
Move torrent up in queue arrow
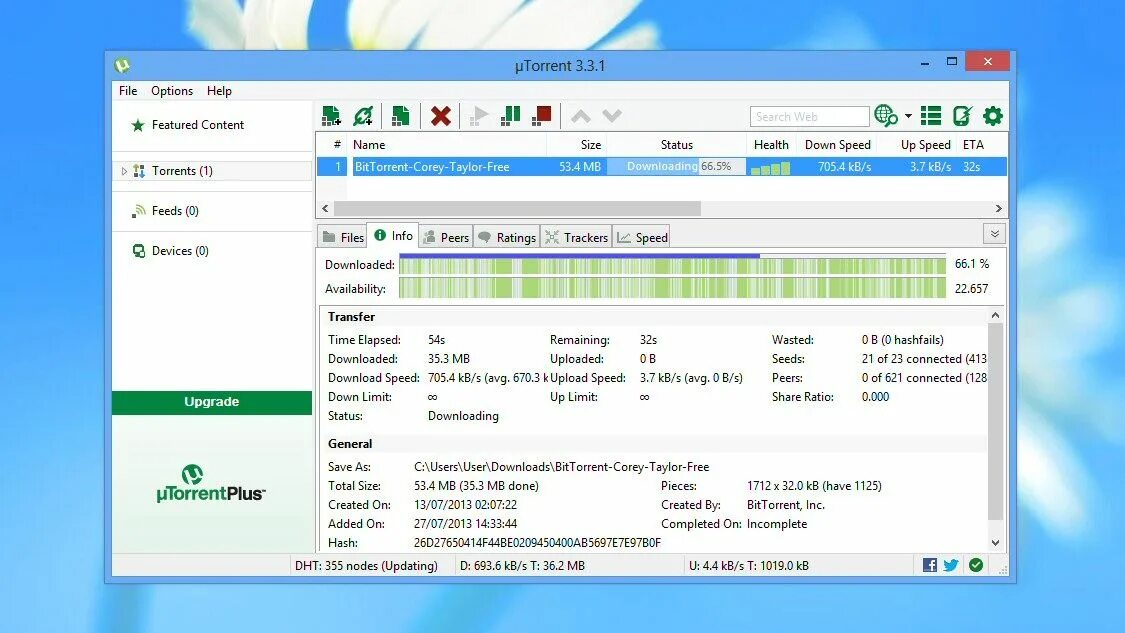(x=580, y=116)
